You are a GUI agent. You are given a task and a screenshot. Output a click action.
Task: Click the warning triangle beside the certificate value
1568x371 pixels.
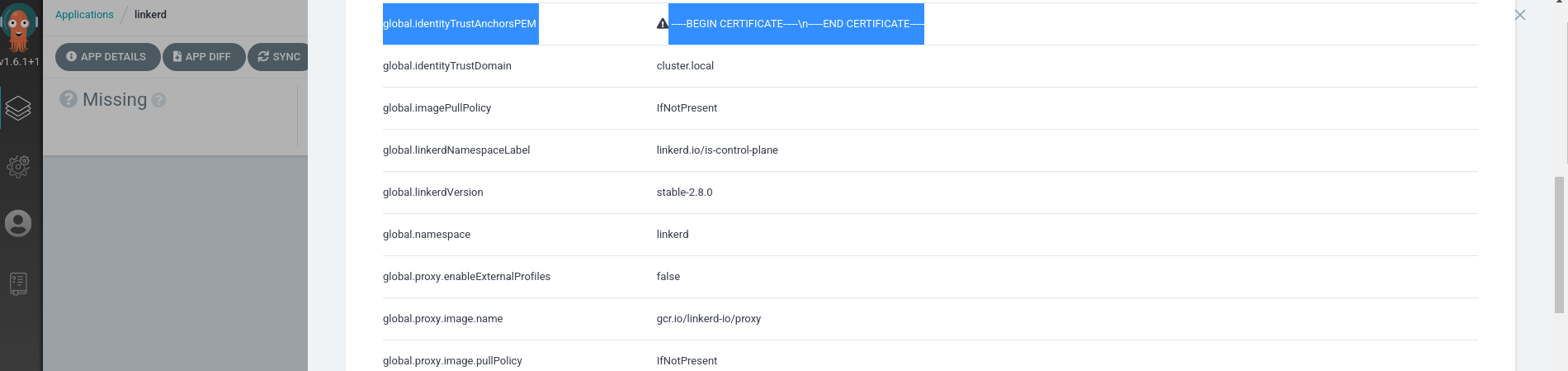pyautogui.click(x=662, y=24)
